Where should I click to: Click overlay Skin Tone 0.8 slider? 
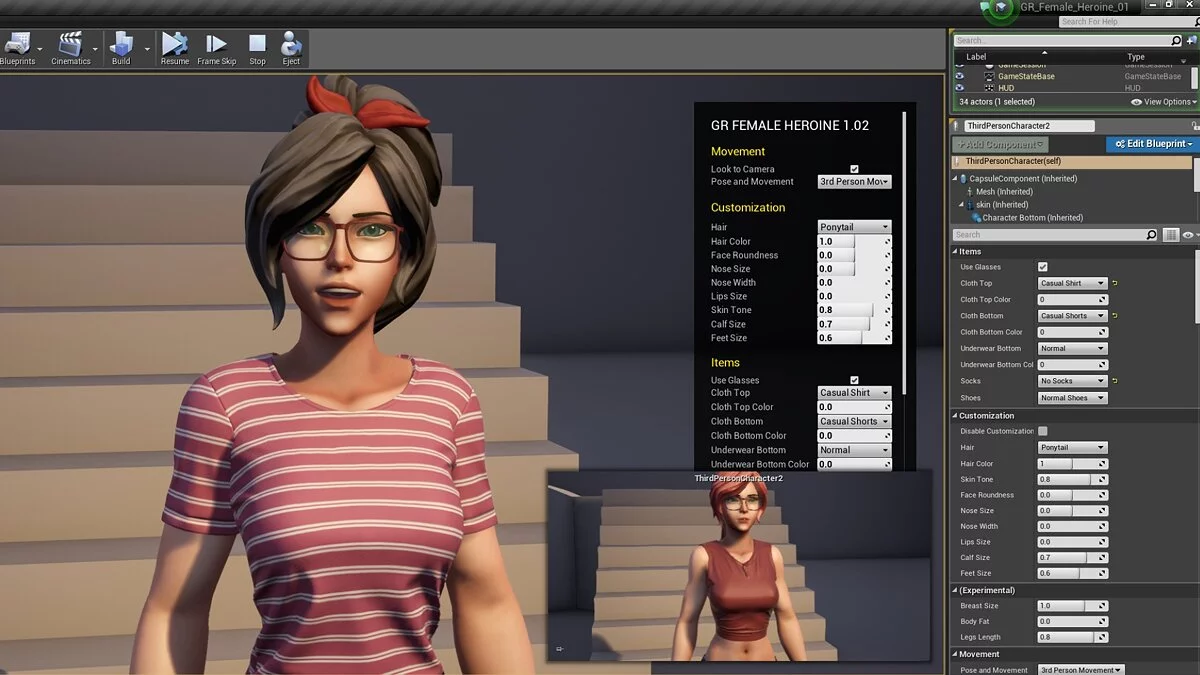pos(854,310)
